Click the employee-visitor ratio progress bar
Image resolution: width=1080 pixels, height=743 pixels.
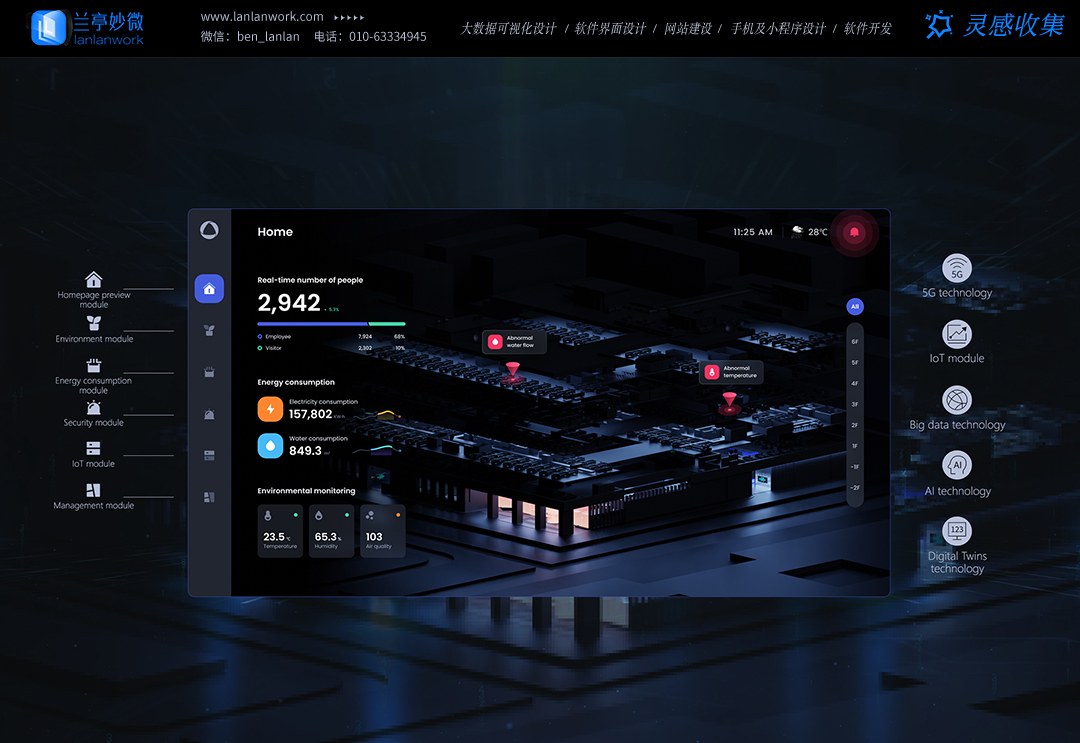(x=331, y=324)
